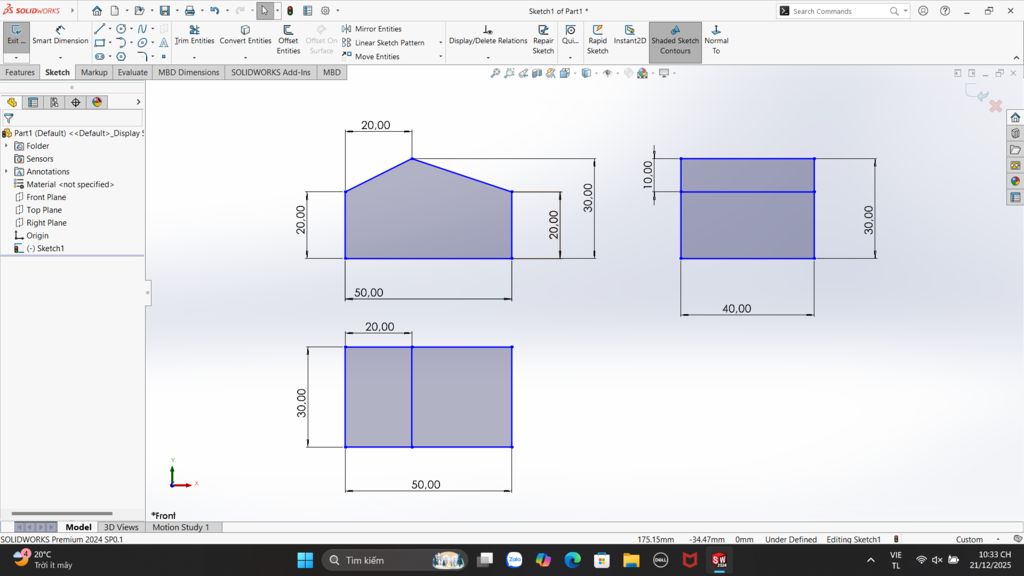Viewport: 1024px width, 576px height.
Task: Open dropdown under Display/Delete Relations
Action: point(488,57)
